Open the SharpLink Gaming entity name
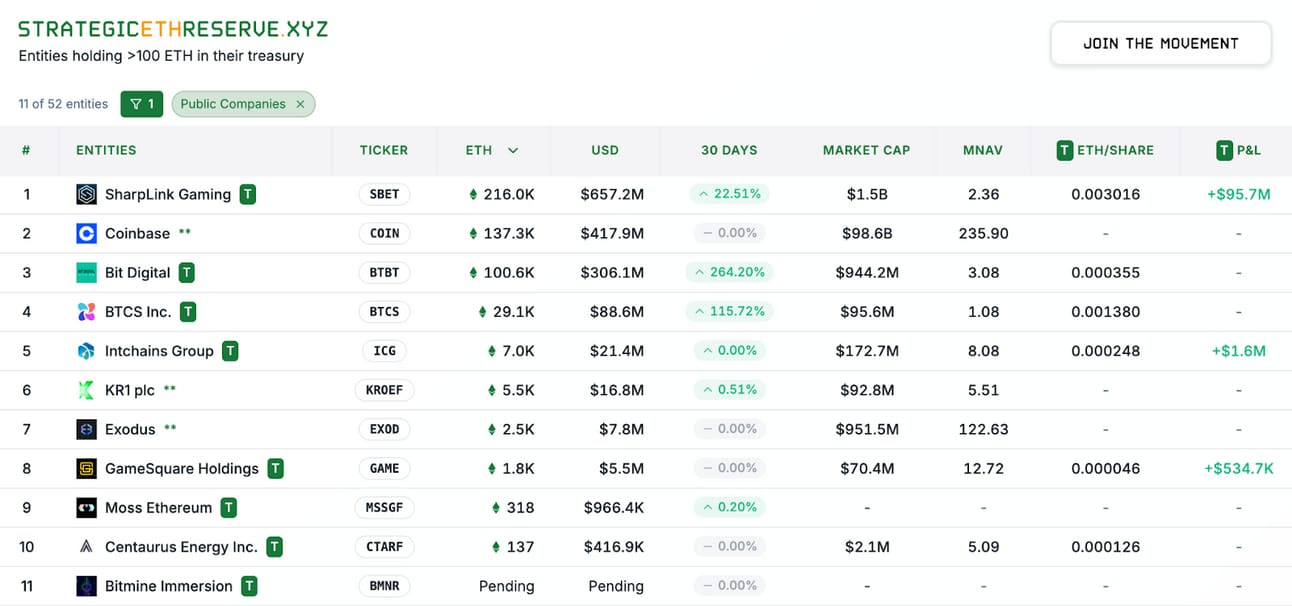 168,194
